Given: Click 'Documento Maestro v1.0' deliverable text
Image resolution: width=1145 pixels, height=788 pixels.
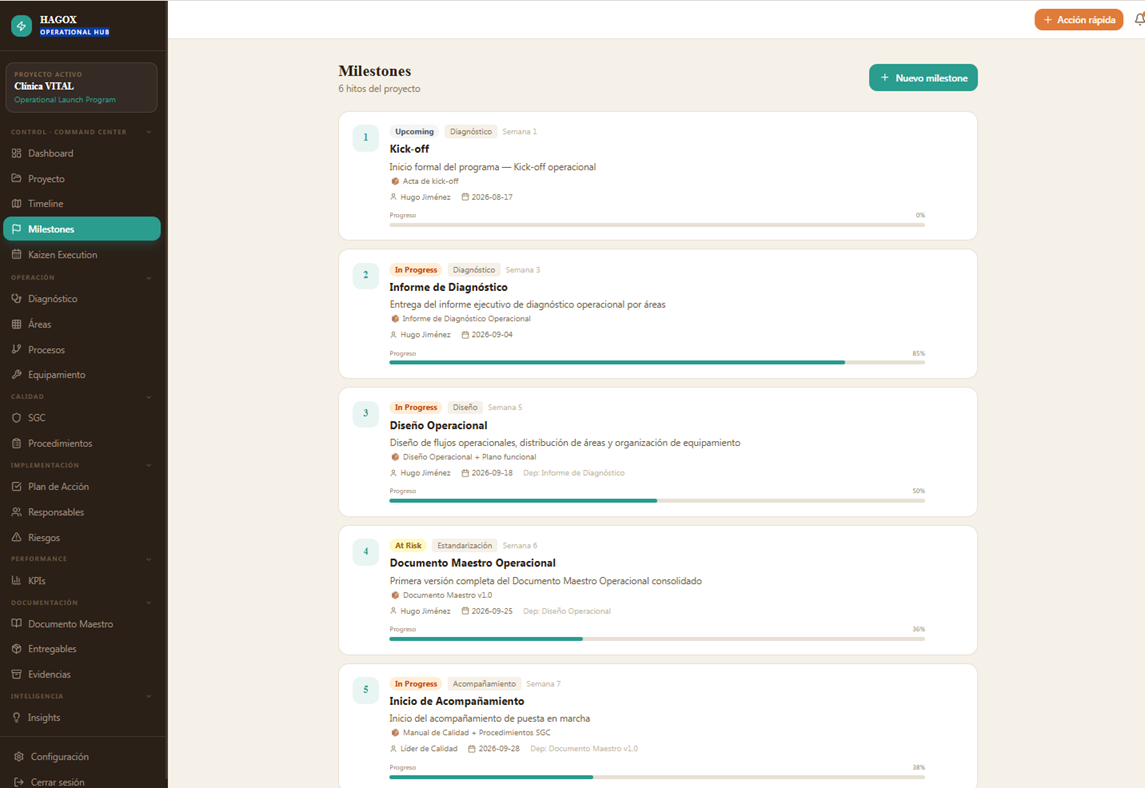Looking at the screenshot, I should tap(448, 595).
